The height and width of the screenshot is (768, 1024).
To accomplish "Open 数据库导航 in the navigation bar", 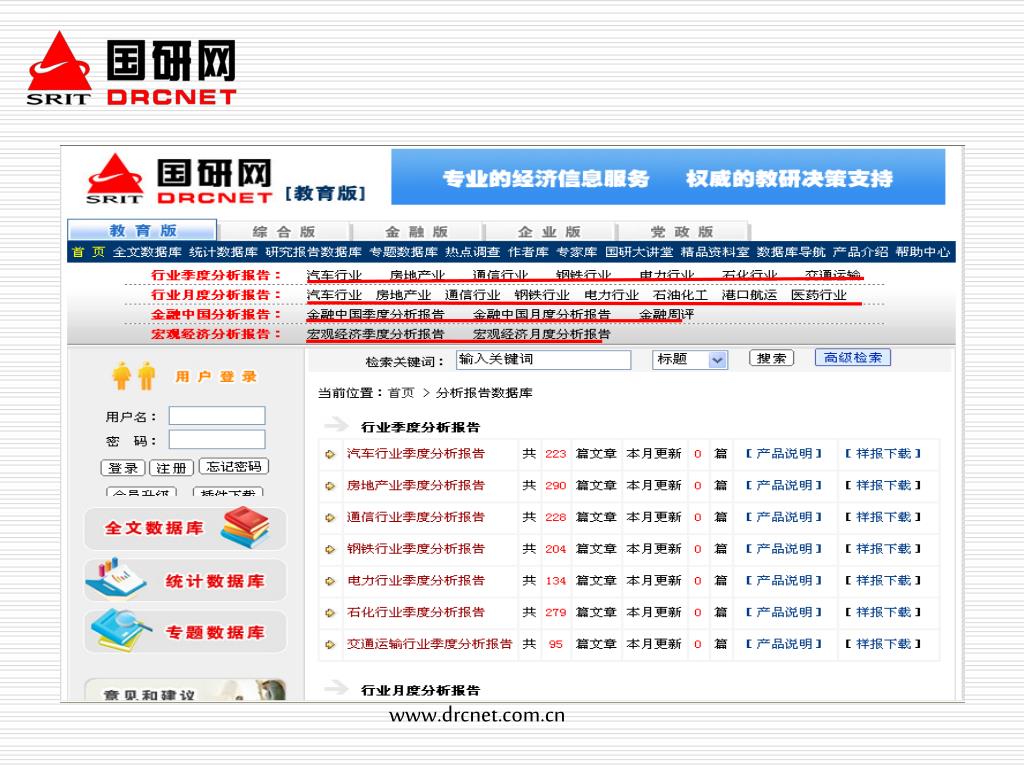I will (791, 252).
